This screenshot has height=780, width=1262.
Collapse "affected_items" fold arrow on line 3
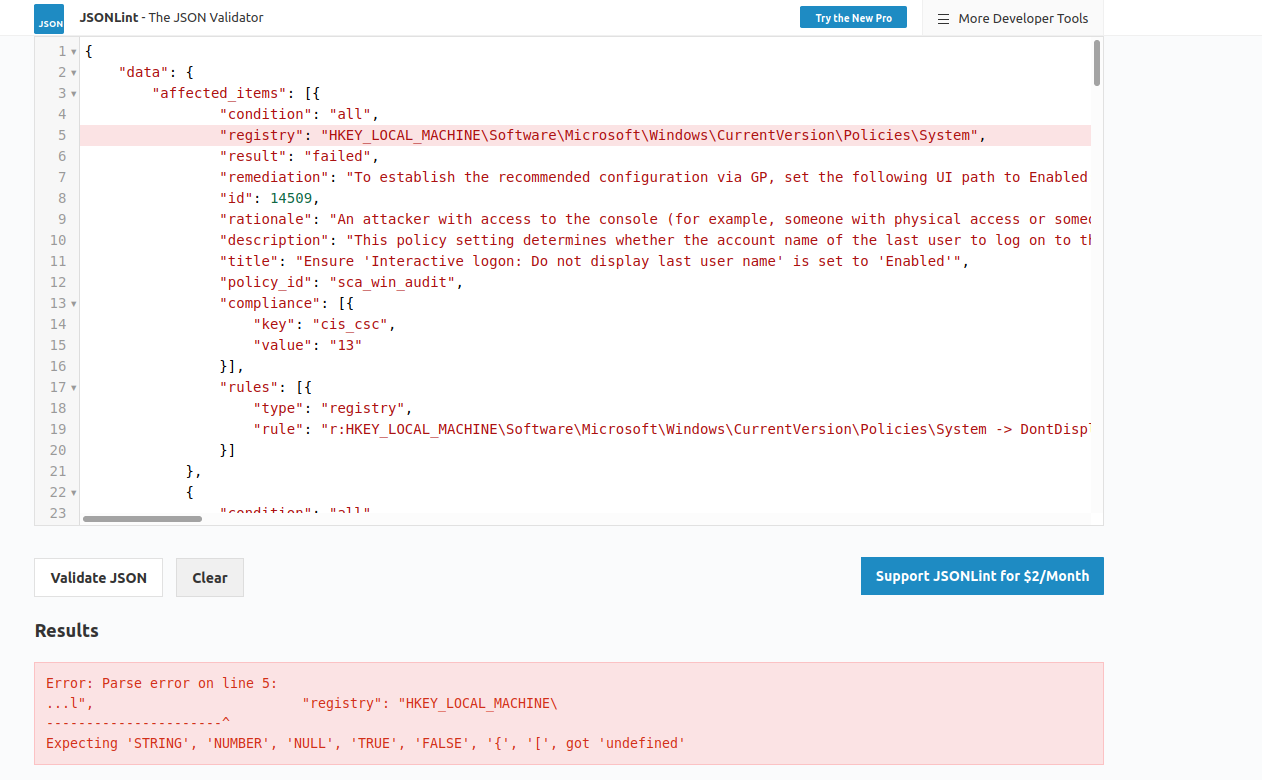(x=73, y=93)
